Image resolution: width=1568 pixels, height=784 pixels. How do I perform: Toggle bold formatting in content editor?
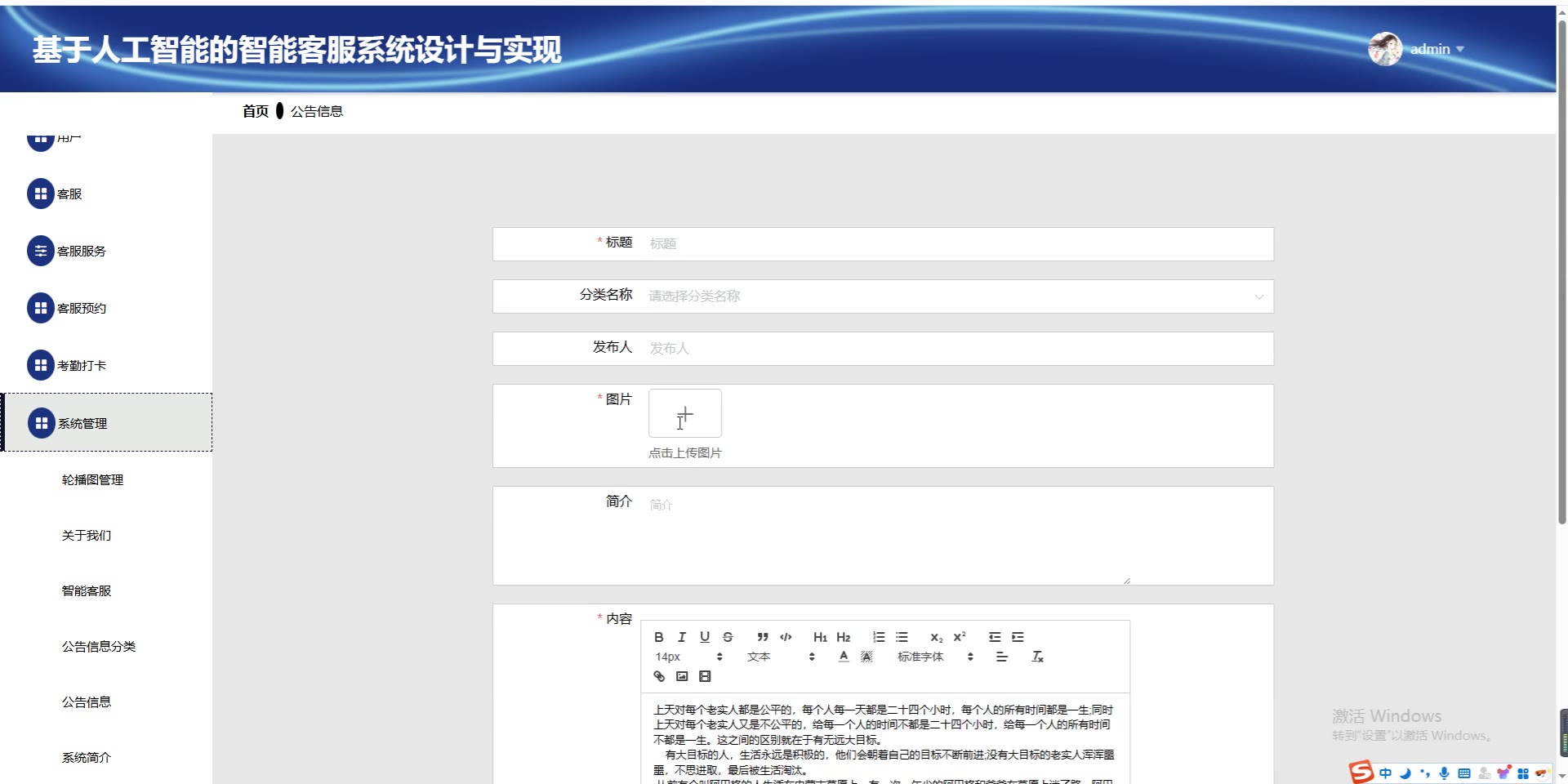659,637
